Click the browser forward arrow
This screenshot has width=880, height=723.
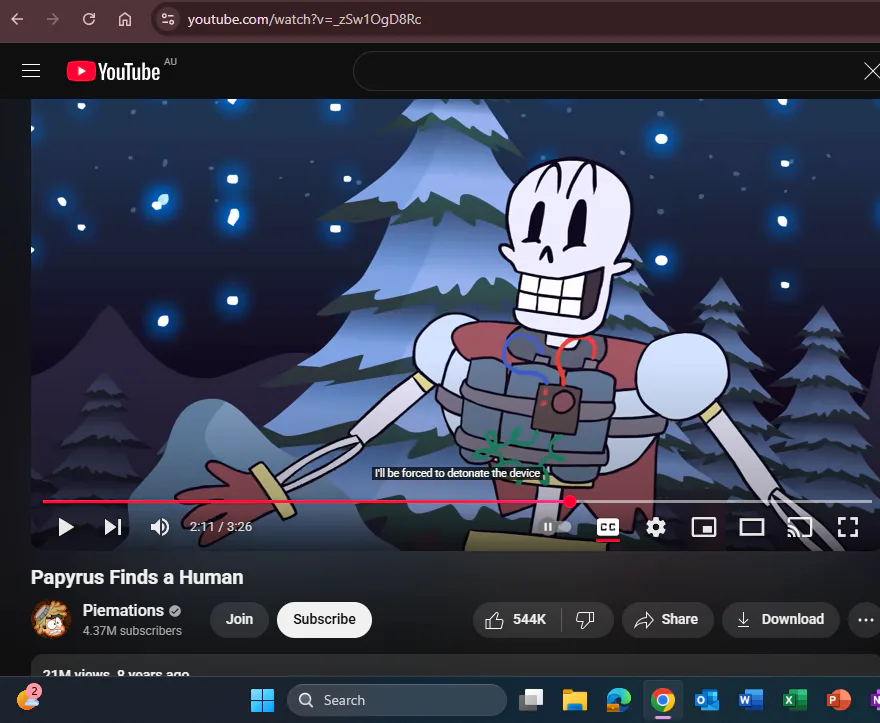pyautogui.click(x=53, y=19)
